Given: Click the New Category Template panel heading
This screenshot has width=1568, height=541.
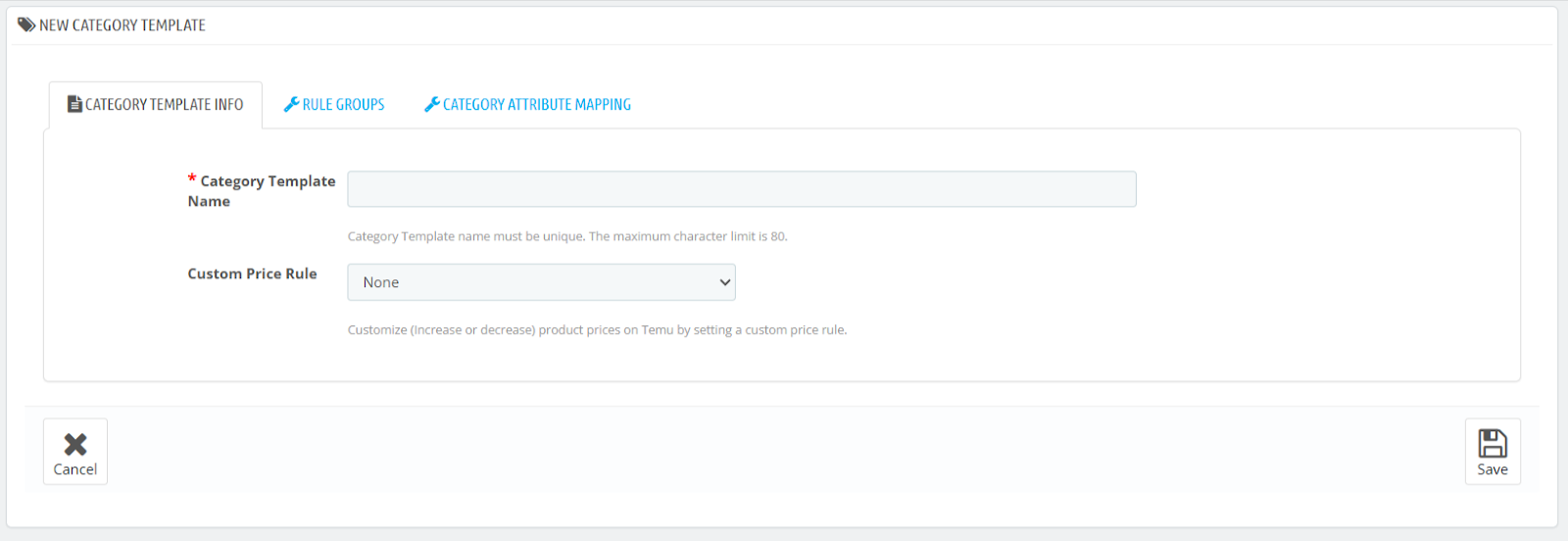Looking at the screenshot, I should (122, 25).
